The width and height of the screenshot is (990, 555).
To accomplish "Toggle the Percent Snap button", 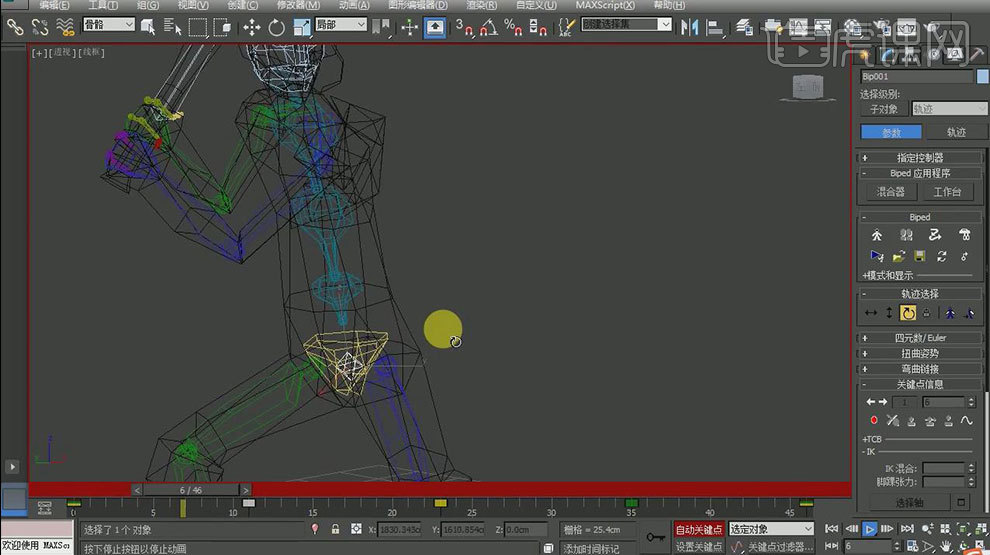I will pos(513,27).
